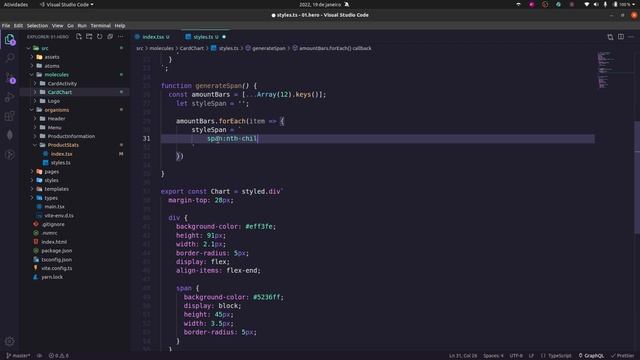The image size is (640, 360).
Task: Open the Terminal menu
Action: coord(100,25)
